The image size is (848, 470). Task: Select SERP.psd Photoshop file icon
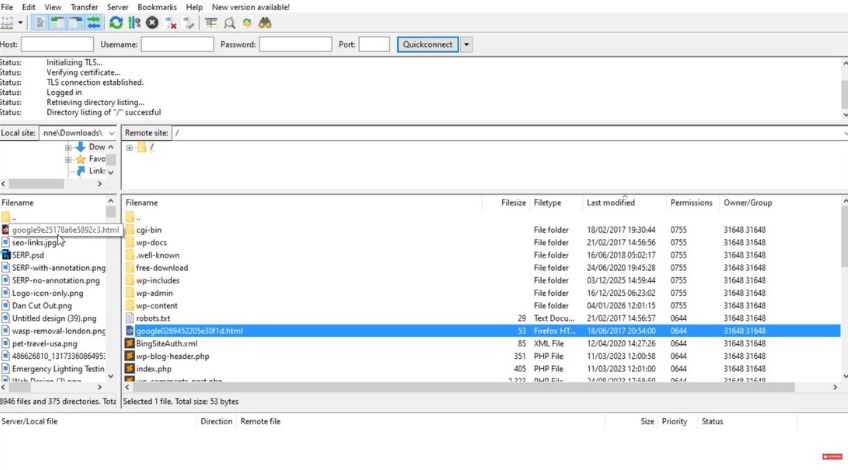point(6,255)
